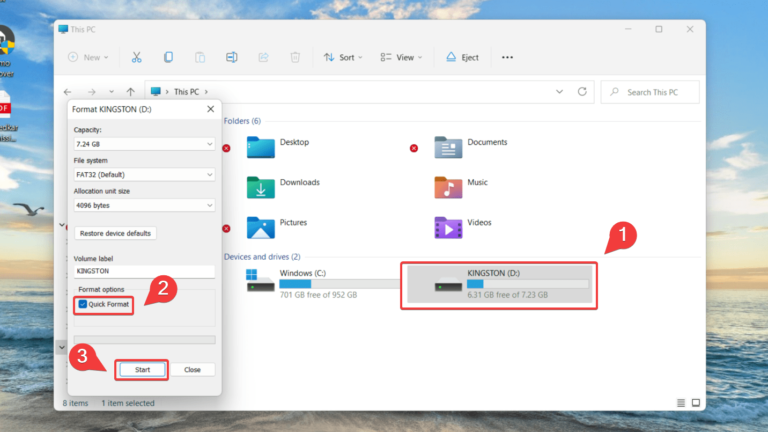This screenshot has width=768, height=432.
Task: Click the Windows (C:) storage usage bar
Action: 339,284
